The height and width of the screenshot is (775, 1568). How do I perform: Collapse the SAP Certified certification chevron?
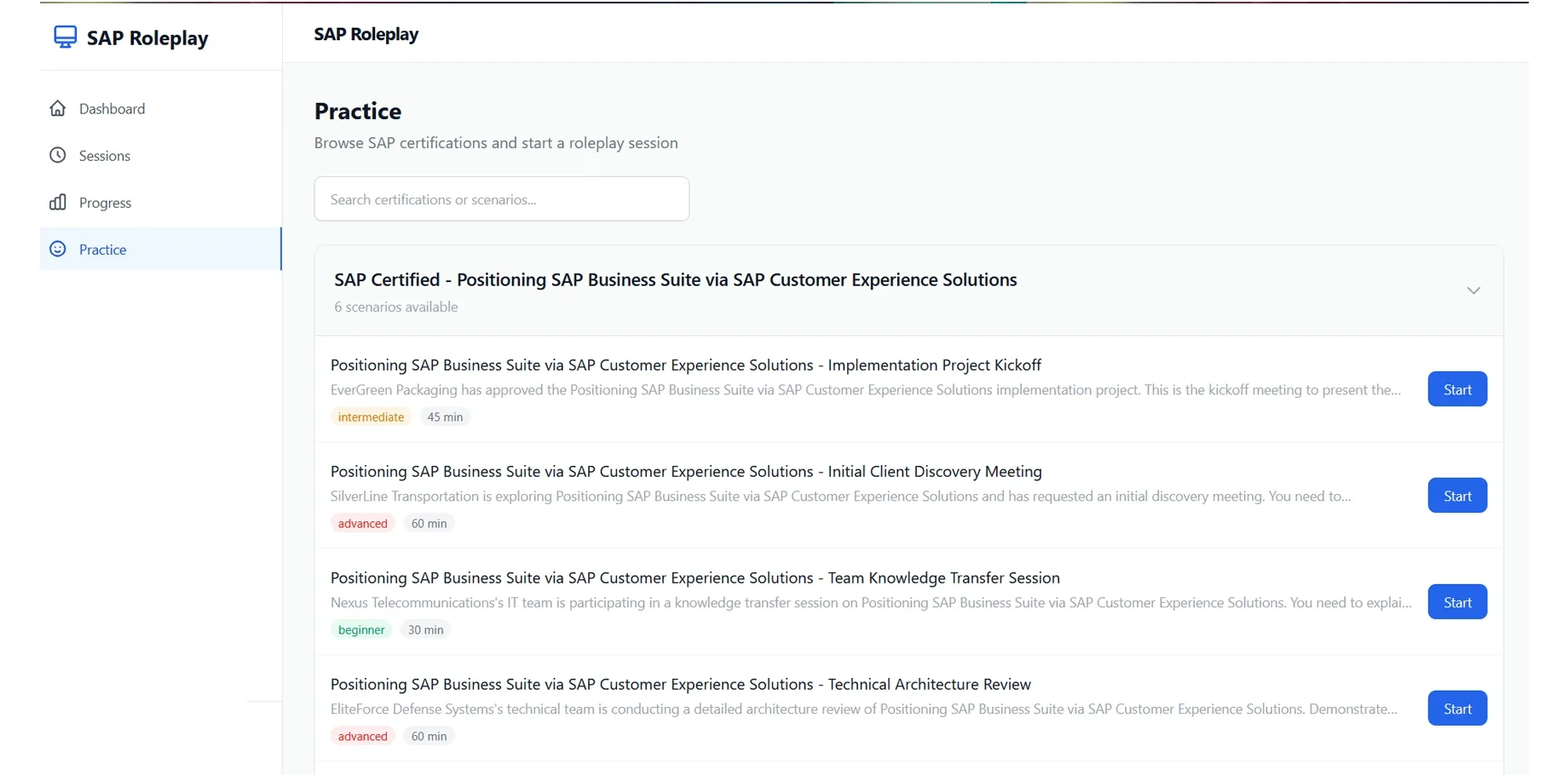(1473, 290)
